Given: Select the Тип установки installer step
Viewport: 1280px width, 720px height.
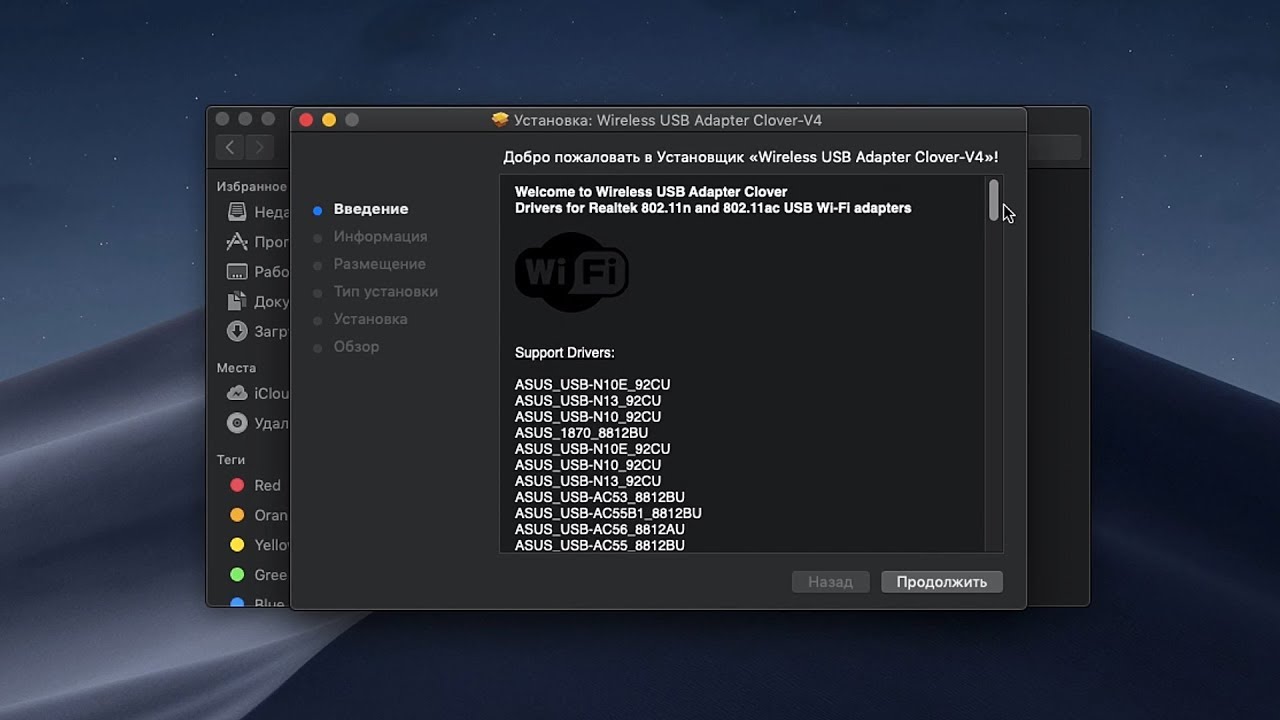Looking at the screenshot, I should tap(385, 291).
